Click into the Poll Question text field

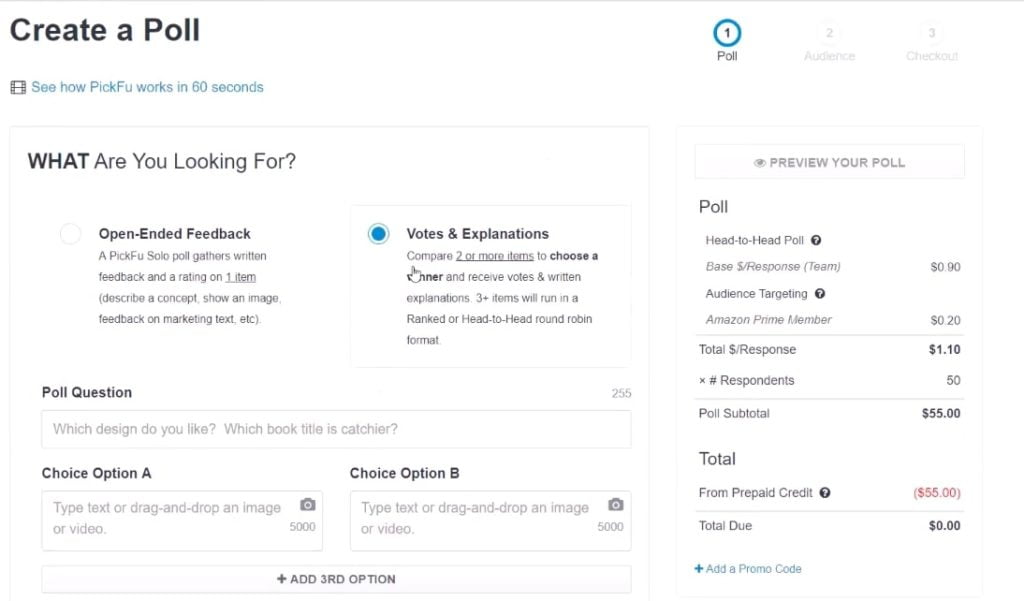[x=336, y=429]
